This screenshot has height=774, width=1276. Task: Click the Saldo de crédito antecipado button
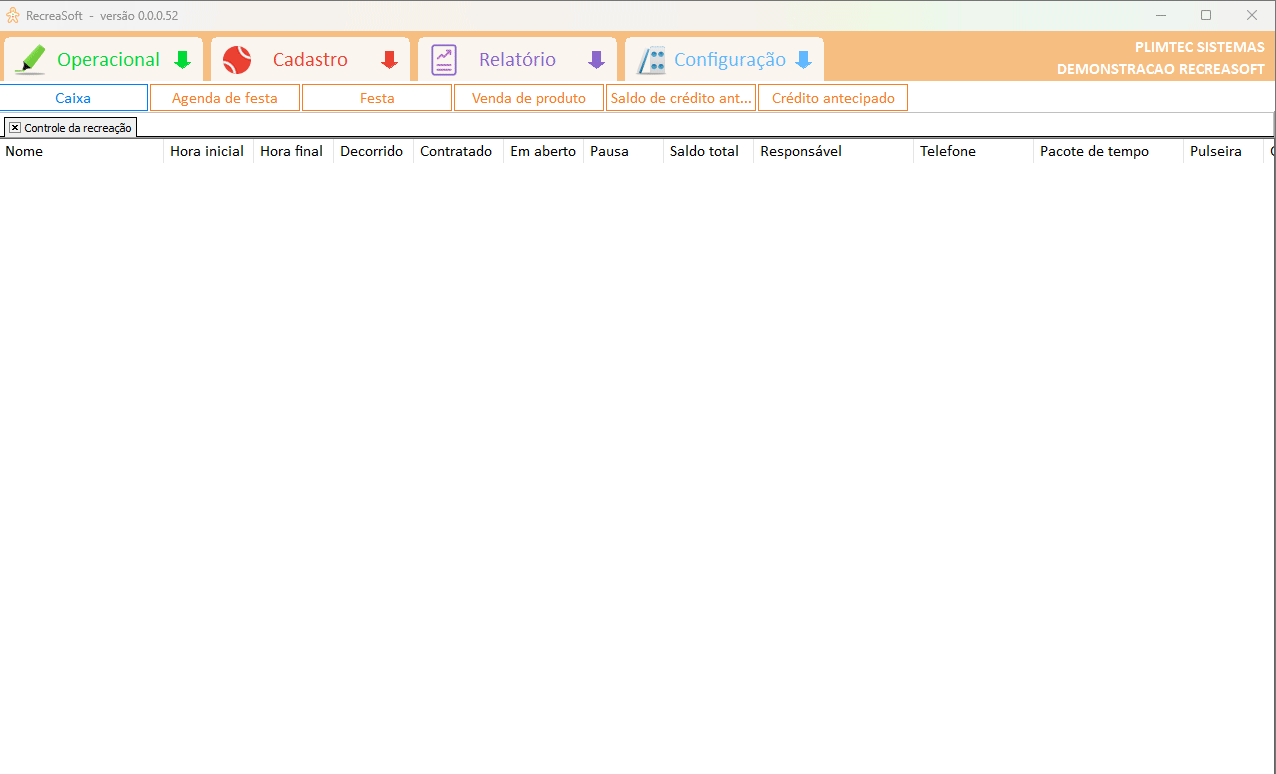(681, 98)
